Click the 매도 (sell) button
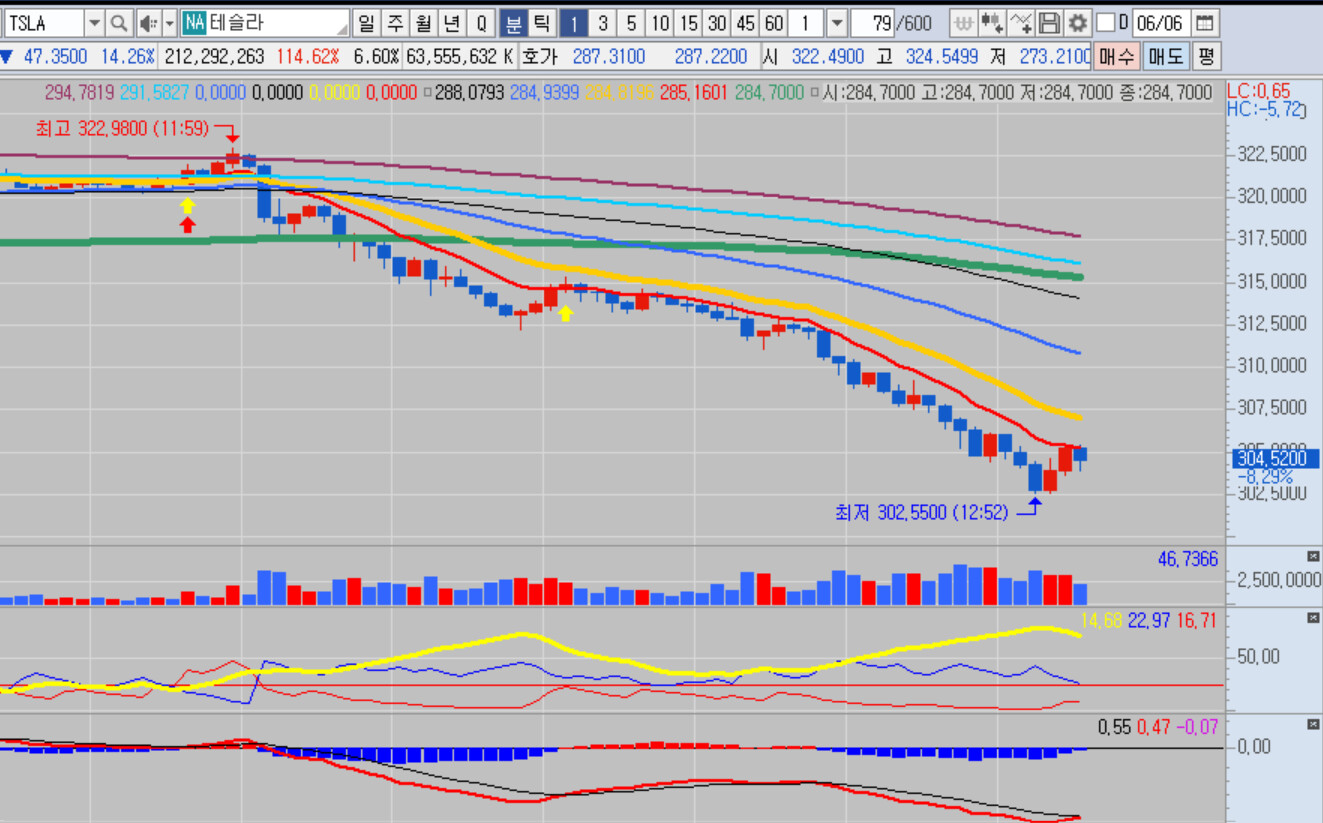Screen dimensions: 1323x823 [x=1166, y=56]
